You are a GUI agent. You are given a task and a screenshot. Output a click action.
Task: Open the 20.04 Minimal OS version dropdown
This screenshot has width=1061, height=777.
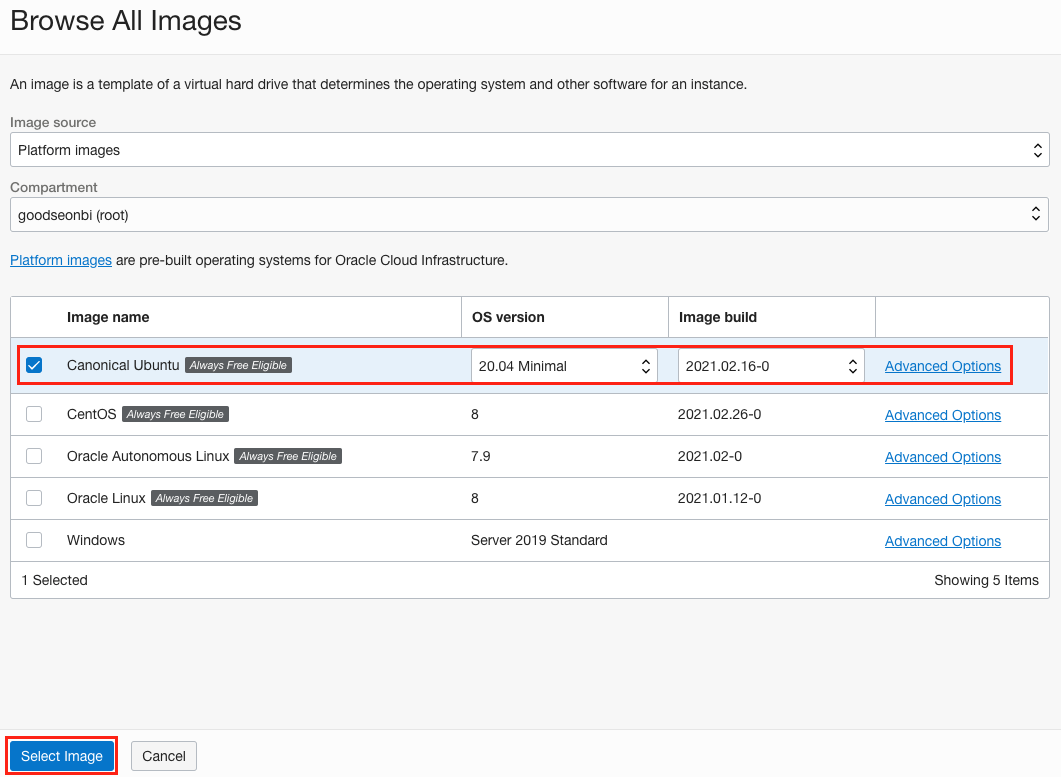(x=564, y=366)
